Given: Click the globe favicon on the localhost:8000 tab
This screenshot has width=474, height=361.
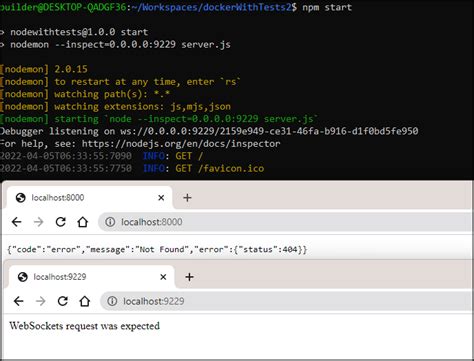Looking at the screenshot, I should (21, 198).
